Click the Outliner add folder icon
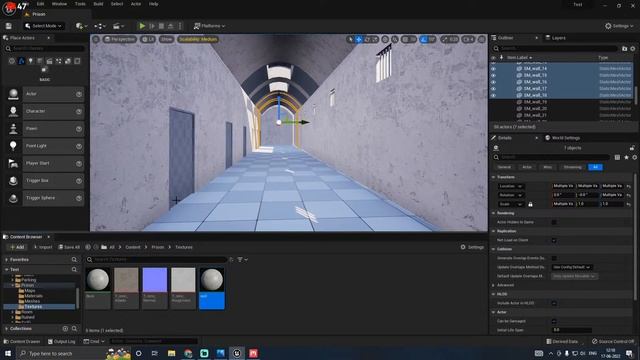Screen dimensions: 640x360 pos(624,49)
